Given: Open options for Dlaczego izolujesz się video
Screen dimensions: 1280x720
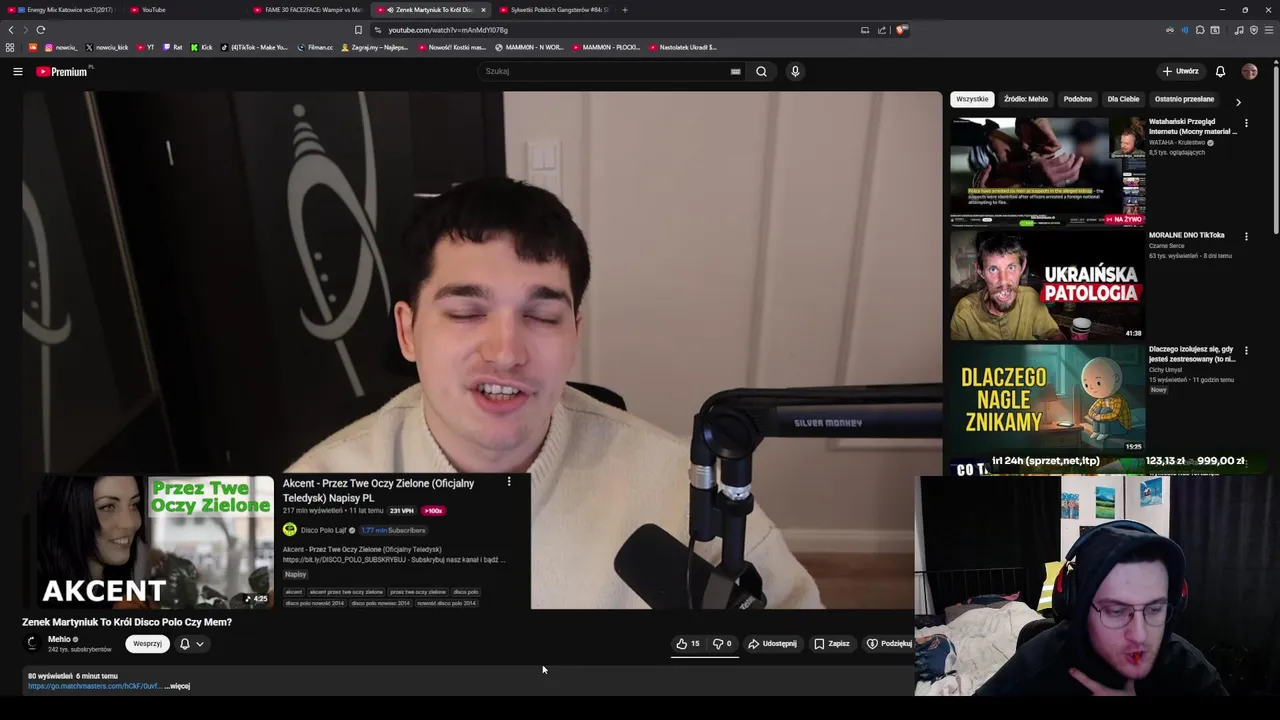Looking at the screenshot, I should pyautogui.click(x=1246, y=351).
